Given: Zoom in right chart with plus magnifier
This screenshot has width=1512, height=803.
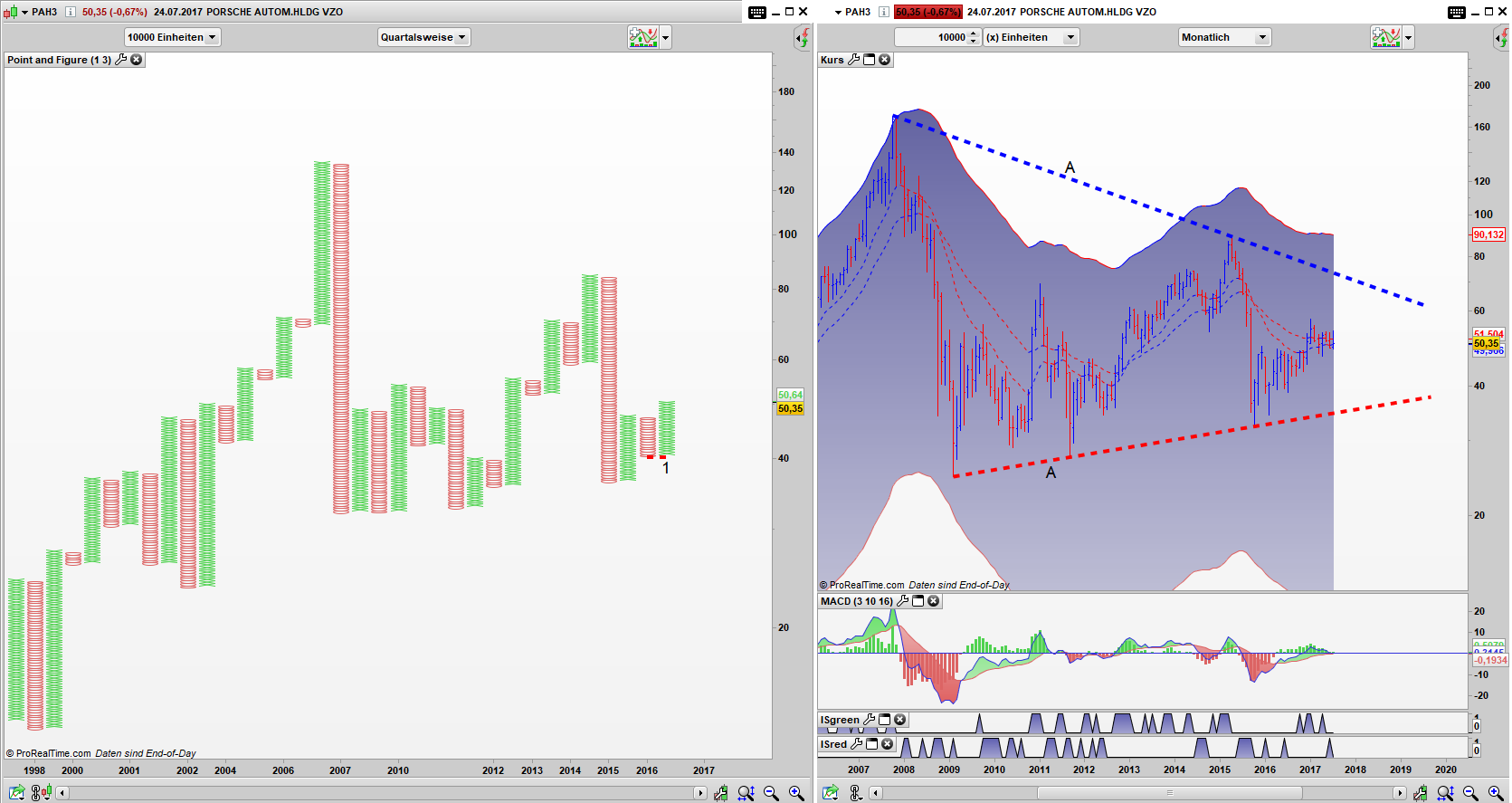Looking at the screenshot, I should (1496, 793).
